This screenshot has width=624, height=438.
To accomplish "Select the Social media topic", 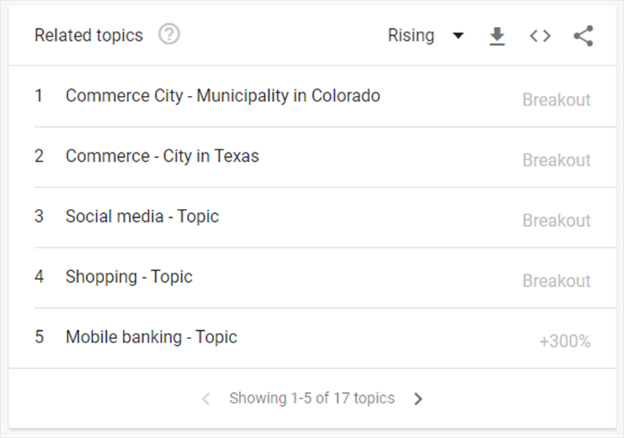I will [142, 216].
